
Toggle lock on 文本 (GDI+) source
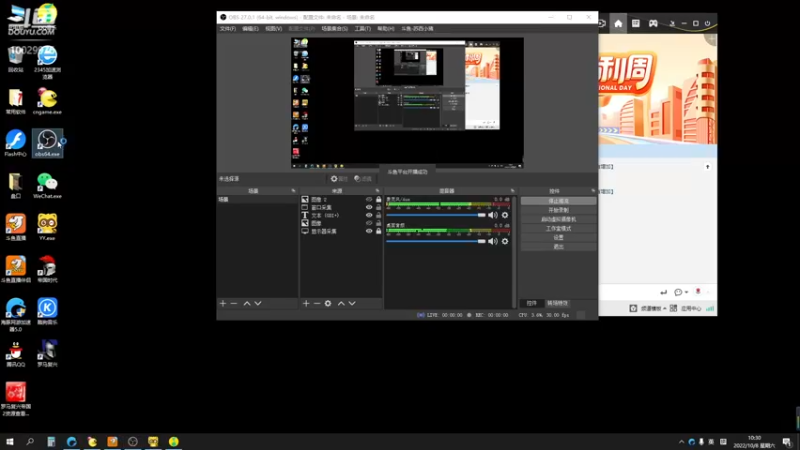[379, 215]
